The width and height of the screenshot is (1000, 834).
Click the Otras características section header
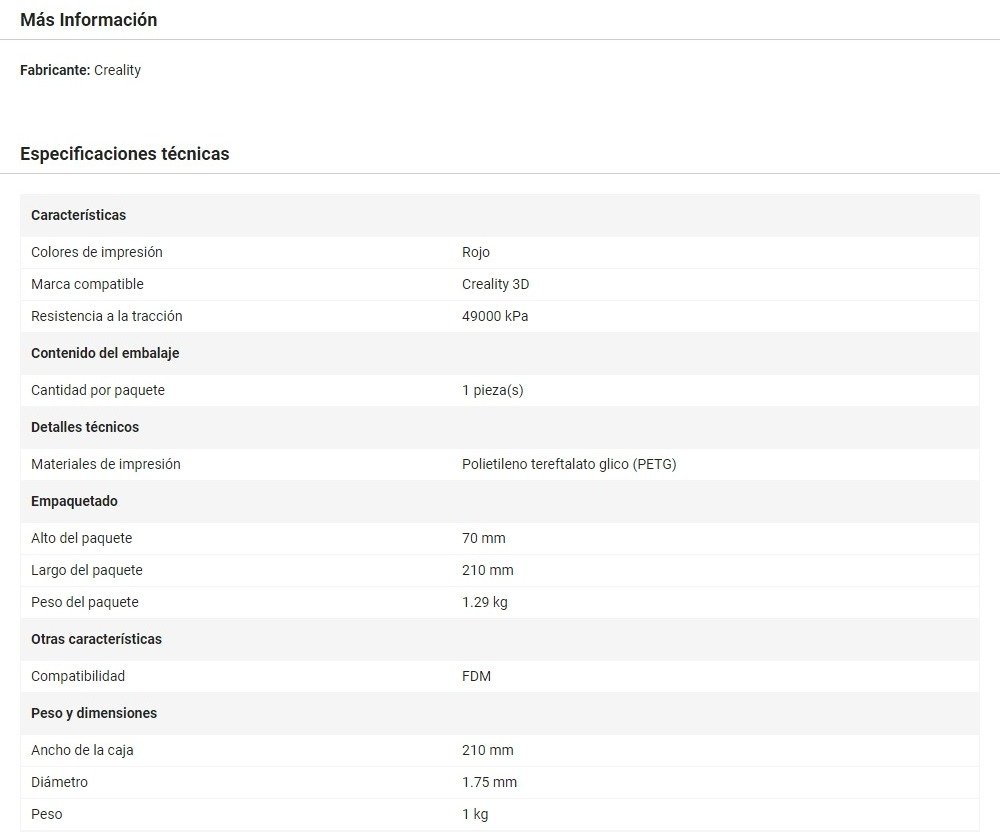[x=96, y=639]
